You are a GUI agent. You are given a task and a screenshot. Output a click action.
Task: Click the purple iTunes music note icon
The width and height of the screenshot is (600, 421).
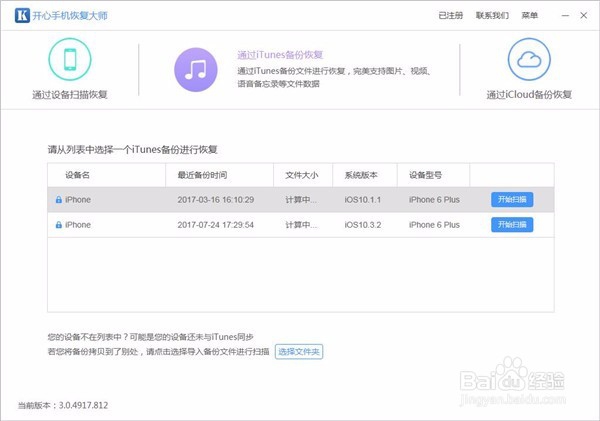click(196, 70)
